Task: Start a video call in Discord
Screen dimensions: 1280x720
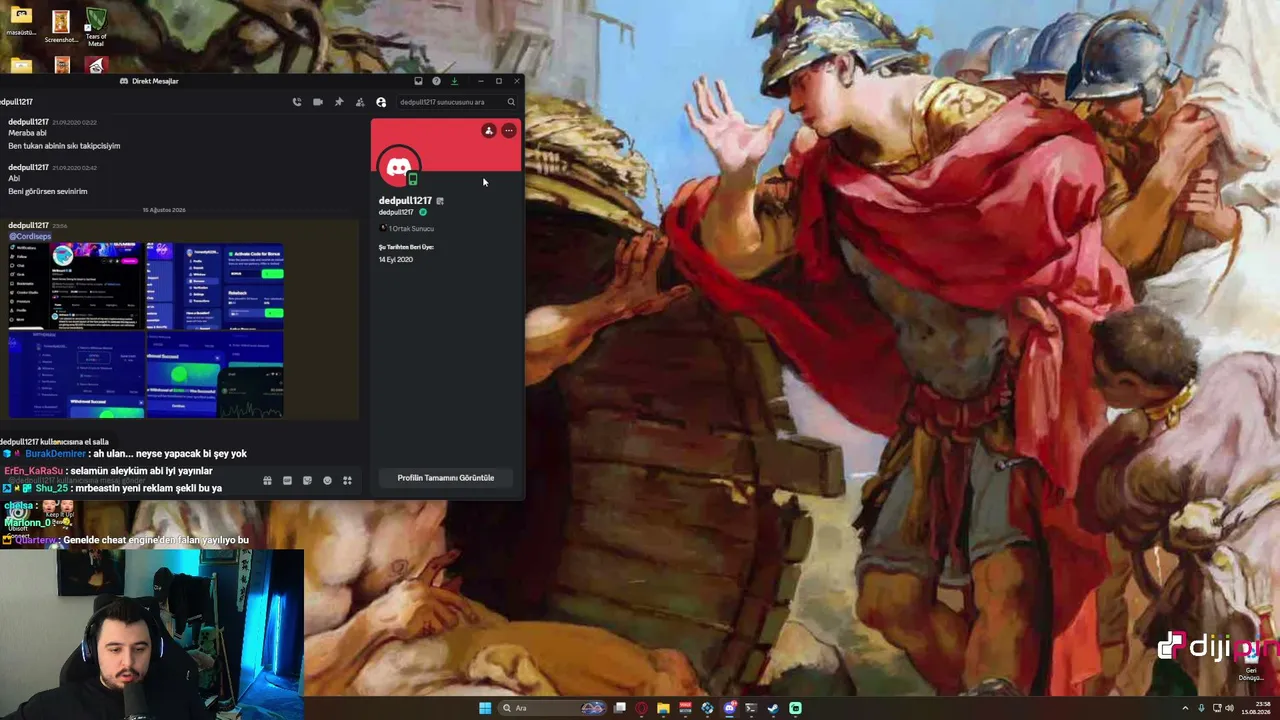Action: [x=318, y=102]
